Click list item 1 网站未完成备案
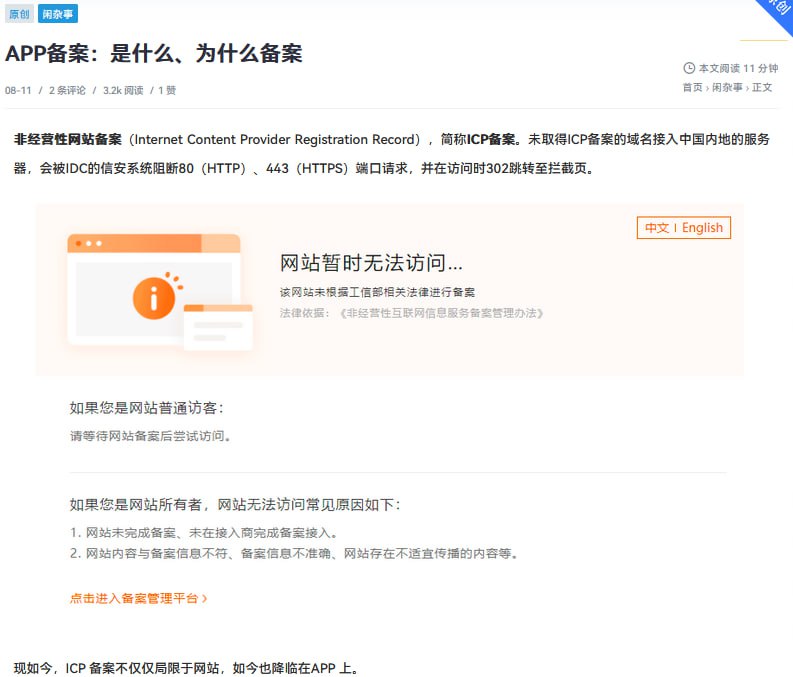Image resolution: width=793 pixels, height=677 pixels. pos(204,533)
